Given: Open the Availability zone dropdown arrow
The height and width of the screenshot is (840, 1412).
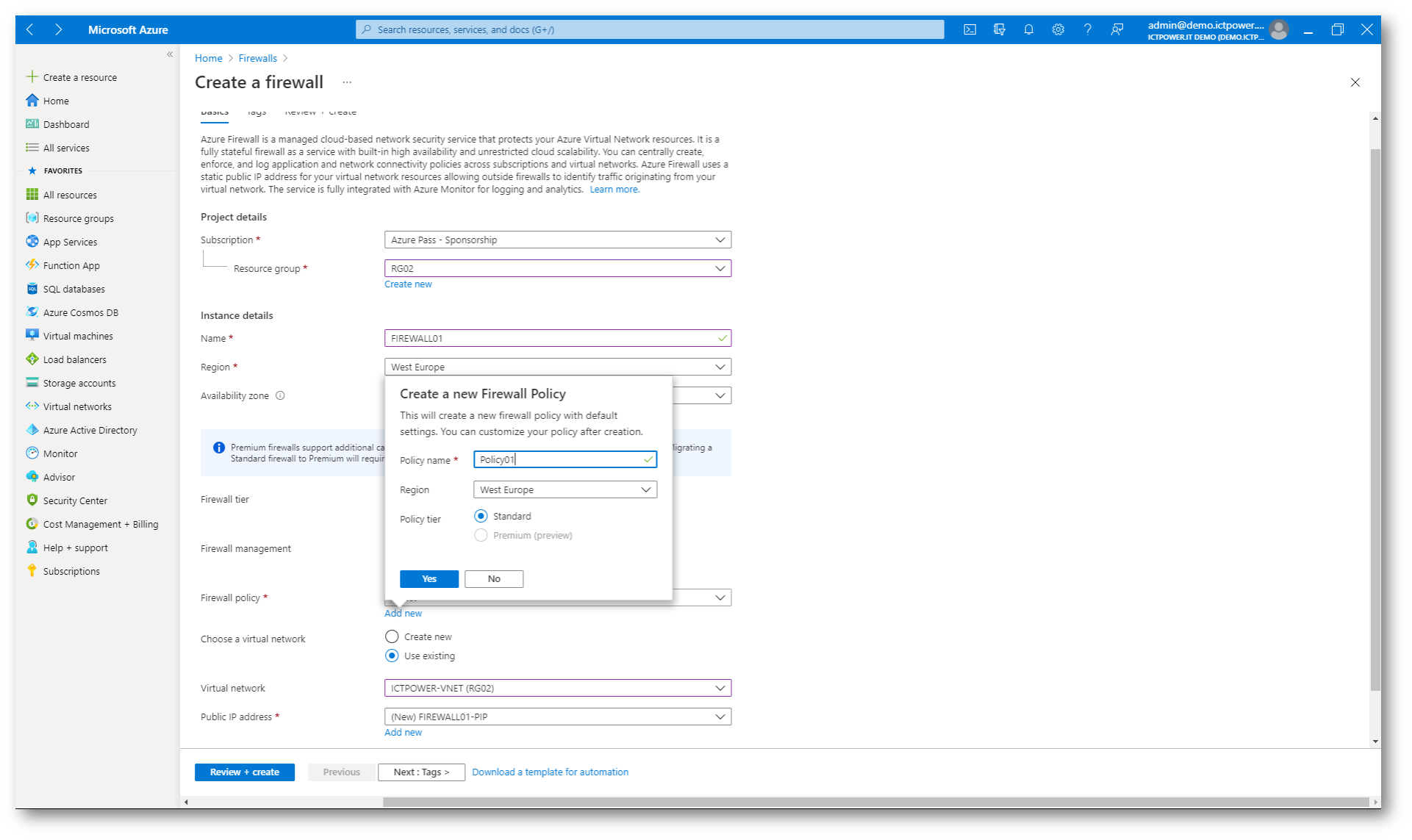Looking at the screenshot, I should coord(720,396).
